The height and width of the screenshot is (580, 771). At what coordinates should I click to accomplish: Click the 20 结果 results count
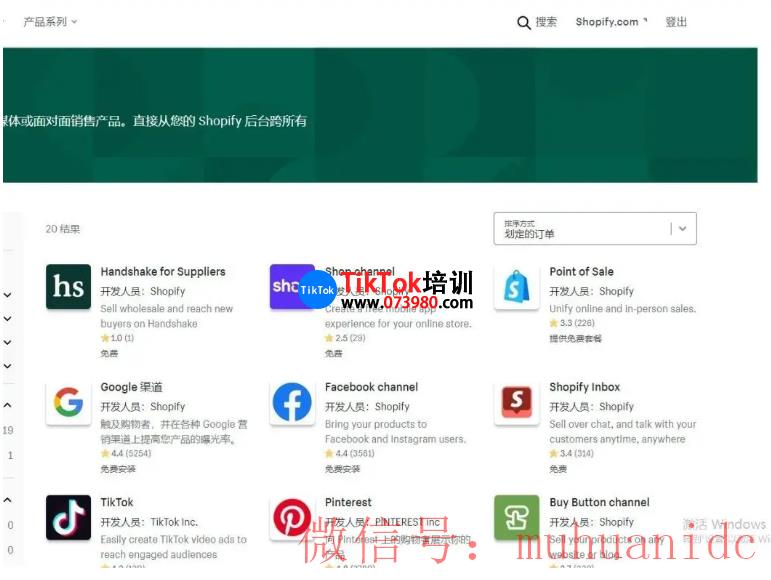click(62, 229)
